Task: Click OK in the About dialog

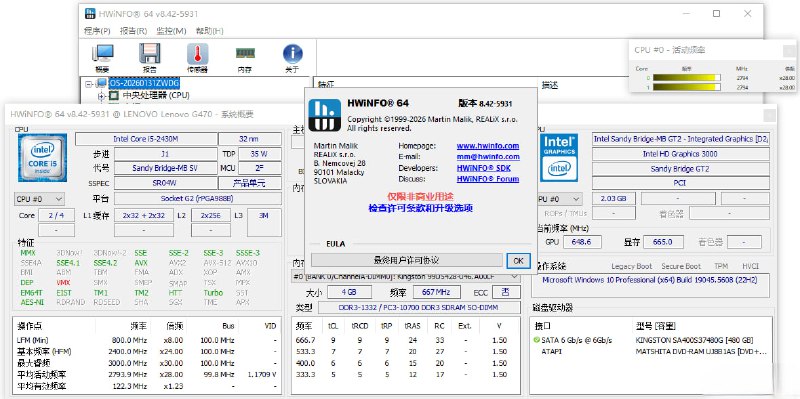Action: [518, 260]
